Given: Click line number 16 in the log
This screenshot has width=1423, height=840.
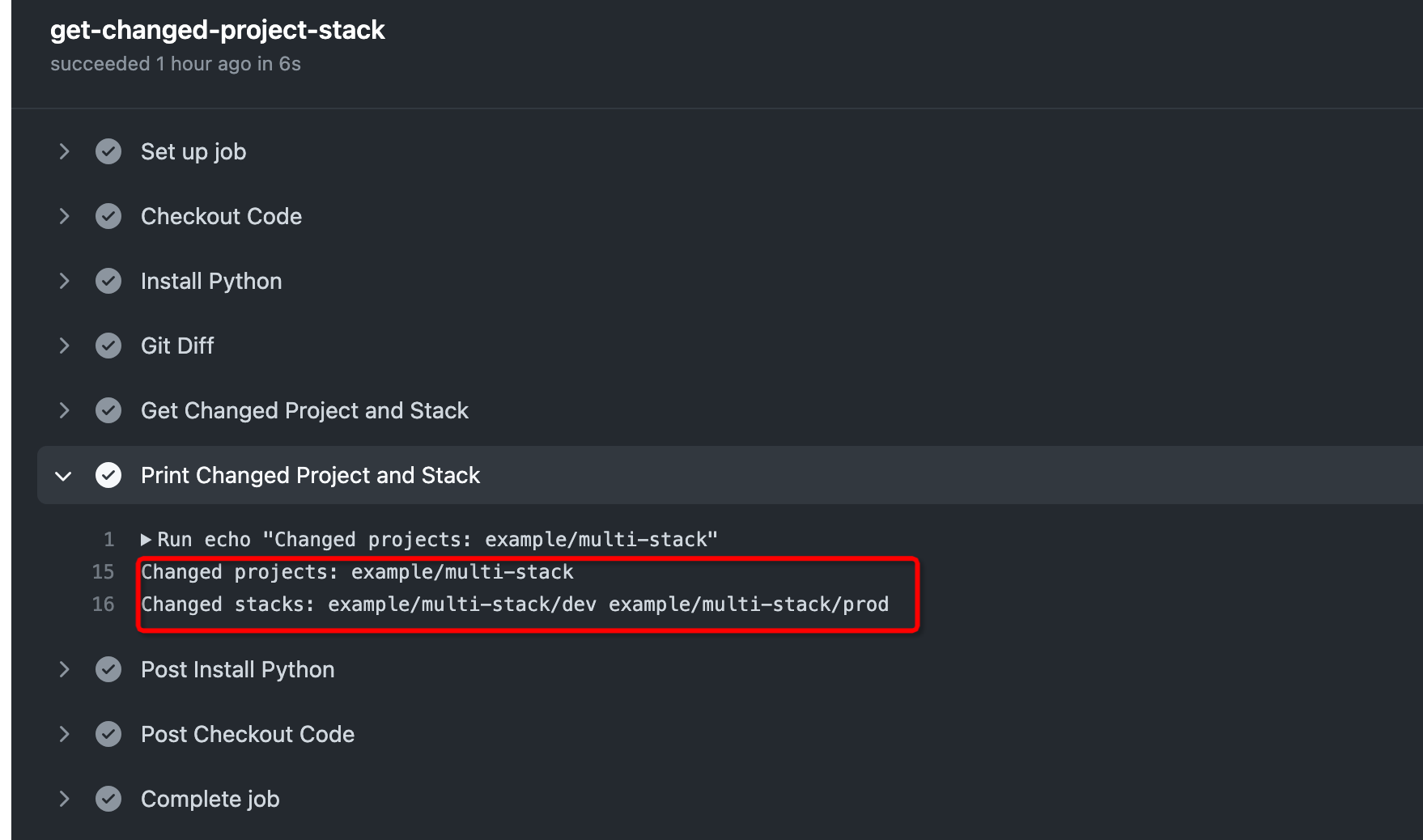Looking at the screenshot, I should pyautogui.click(x=104, y=604).
